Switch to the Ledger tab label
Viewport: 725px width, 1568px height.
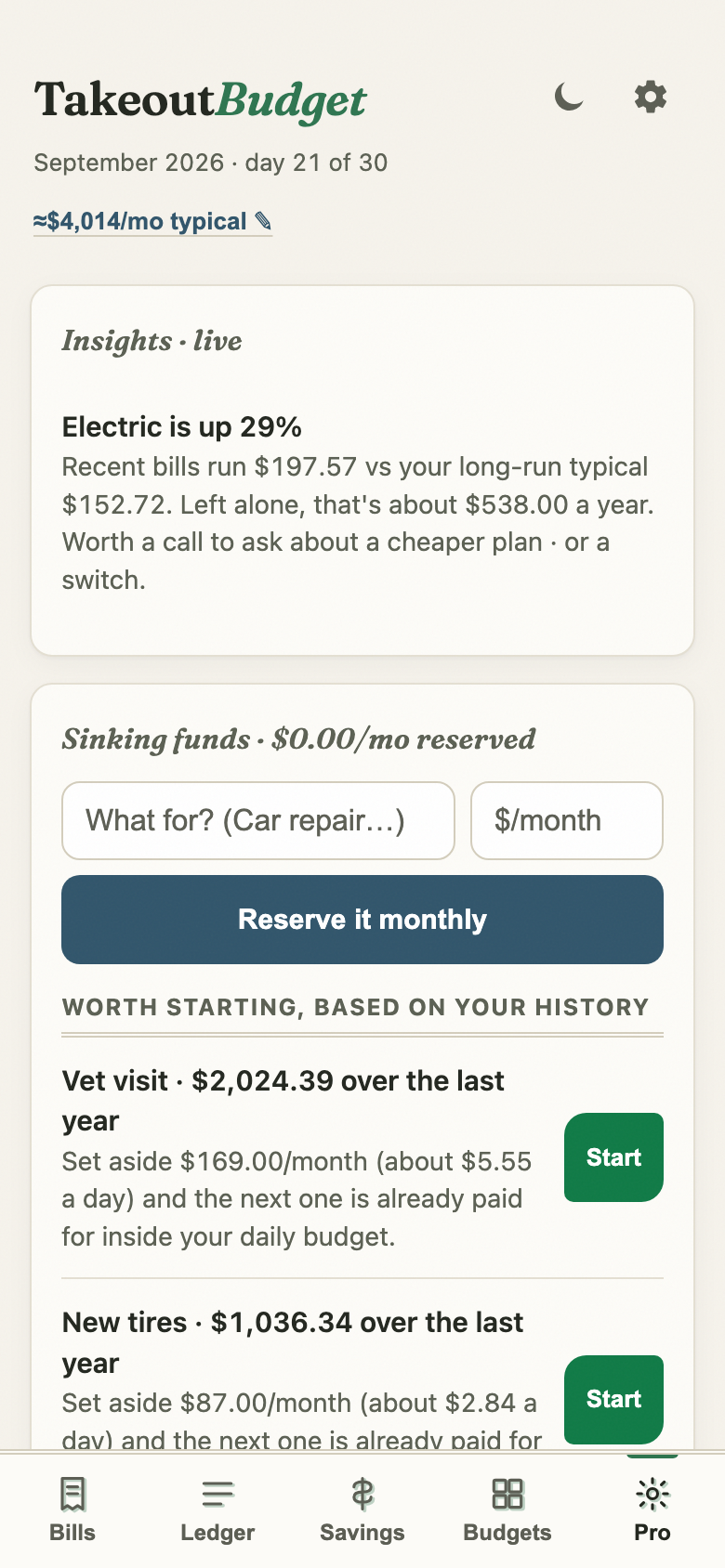tap(217, 1533)
